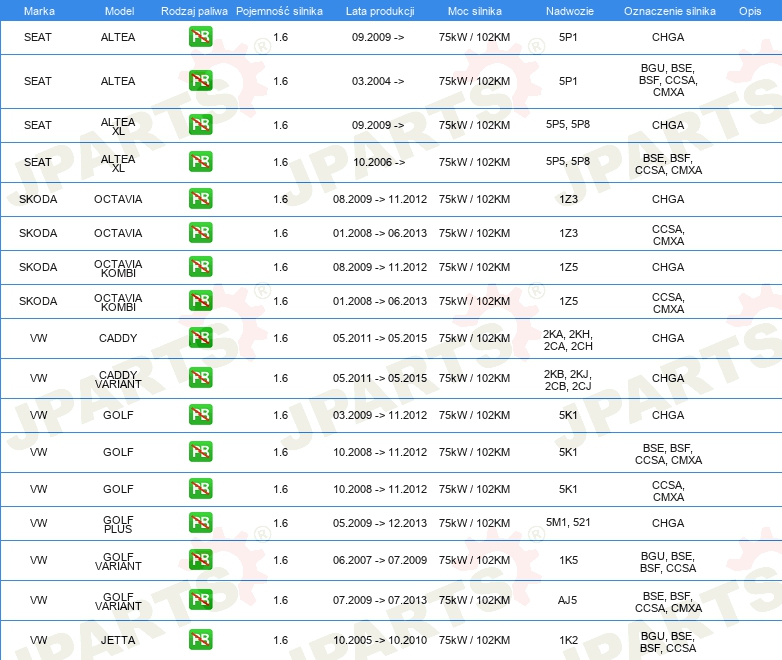Image resolution: width=782 pixels, height=660 pixels.
Task: Select body codes 2KA, 2KH, 2CA, 2CH
Action: click(568, 340)
